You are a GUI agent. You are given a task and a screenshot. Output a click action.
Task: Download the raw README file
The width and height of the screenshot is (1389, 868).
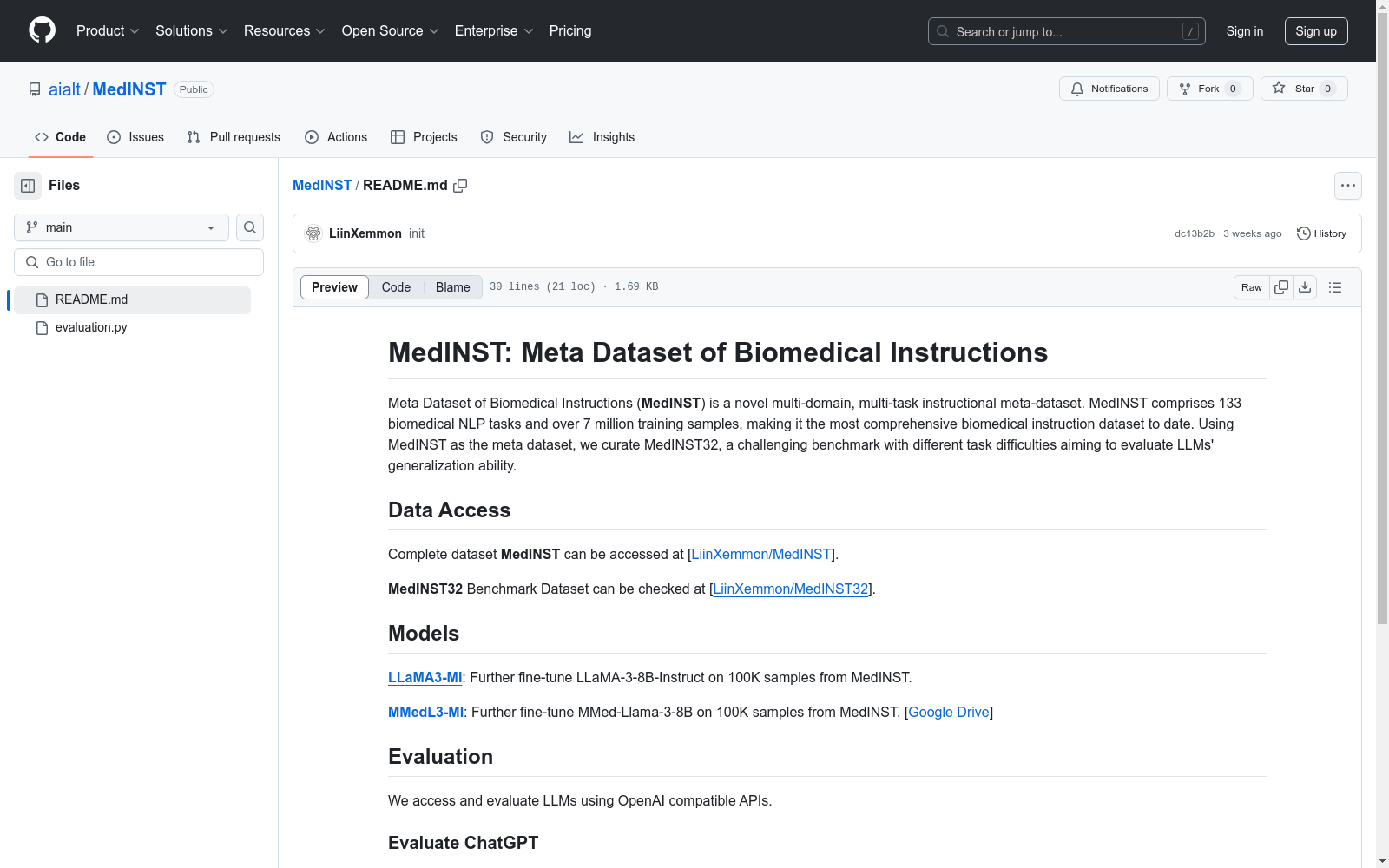[1305, 286]
